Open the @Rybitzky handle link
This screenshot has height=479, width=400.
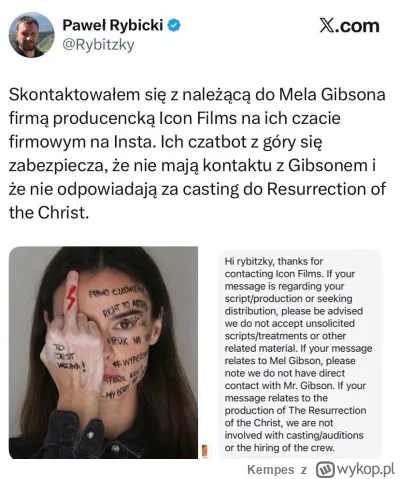tap(98, 44)
